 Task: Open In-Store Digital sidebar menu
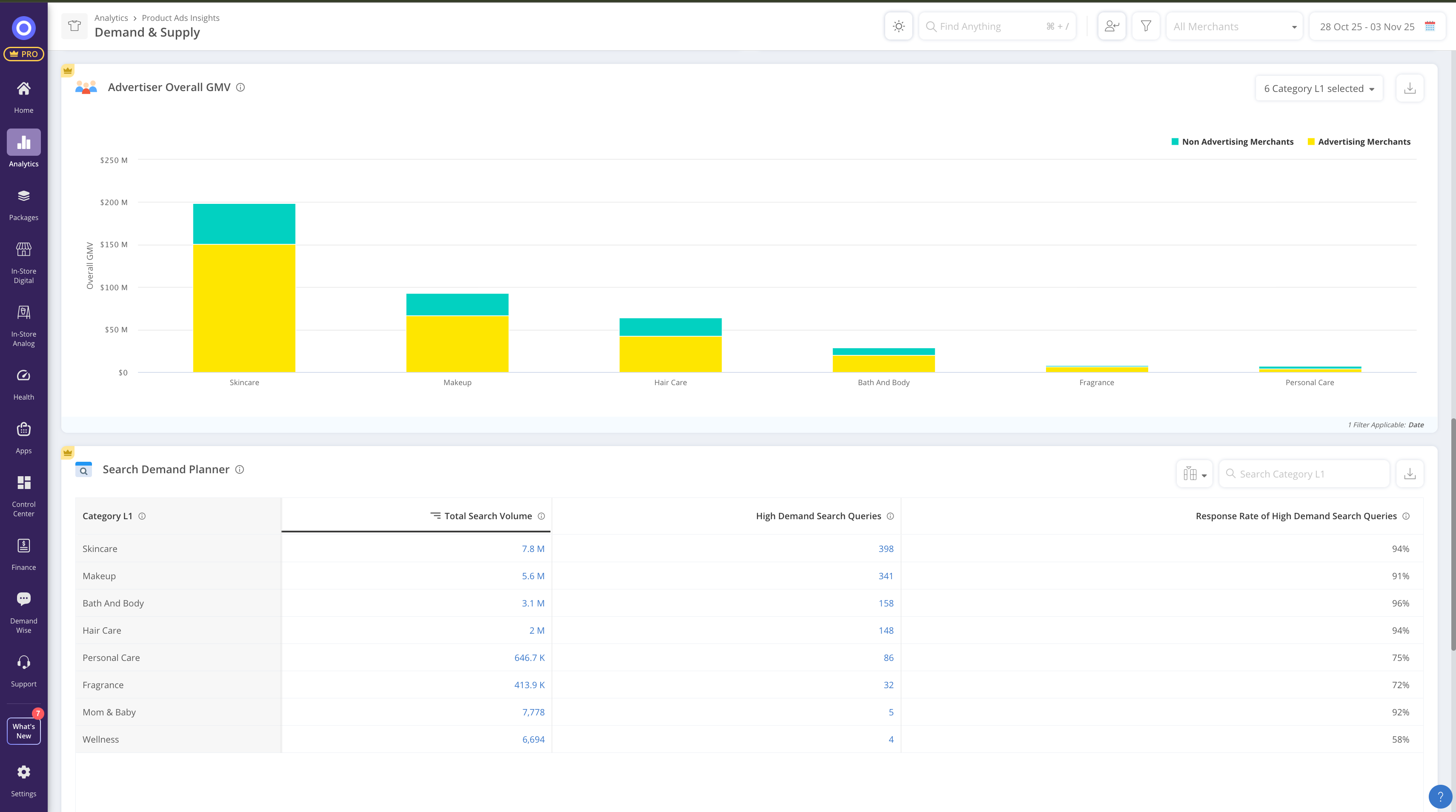coord(24,263)
